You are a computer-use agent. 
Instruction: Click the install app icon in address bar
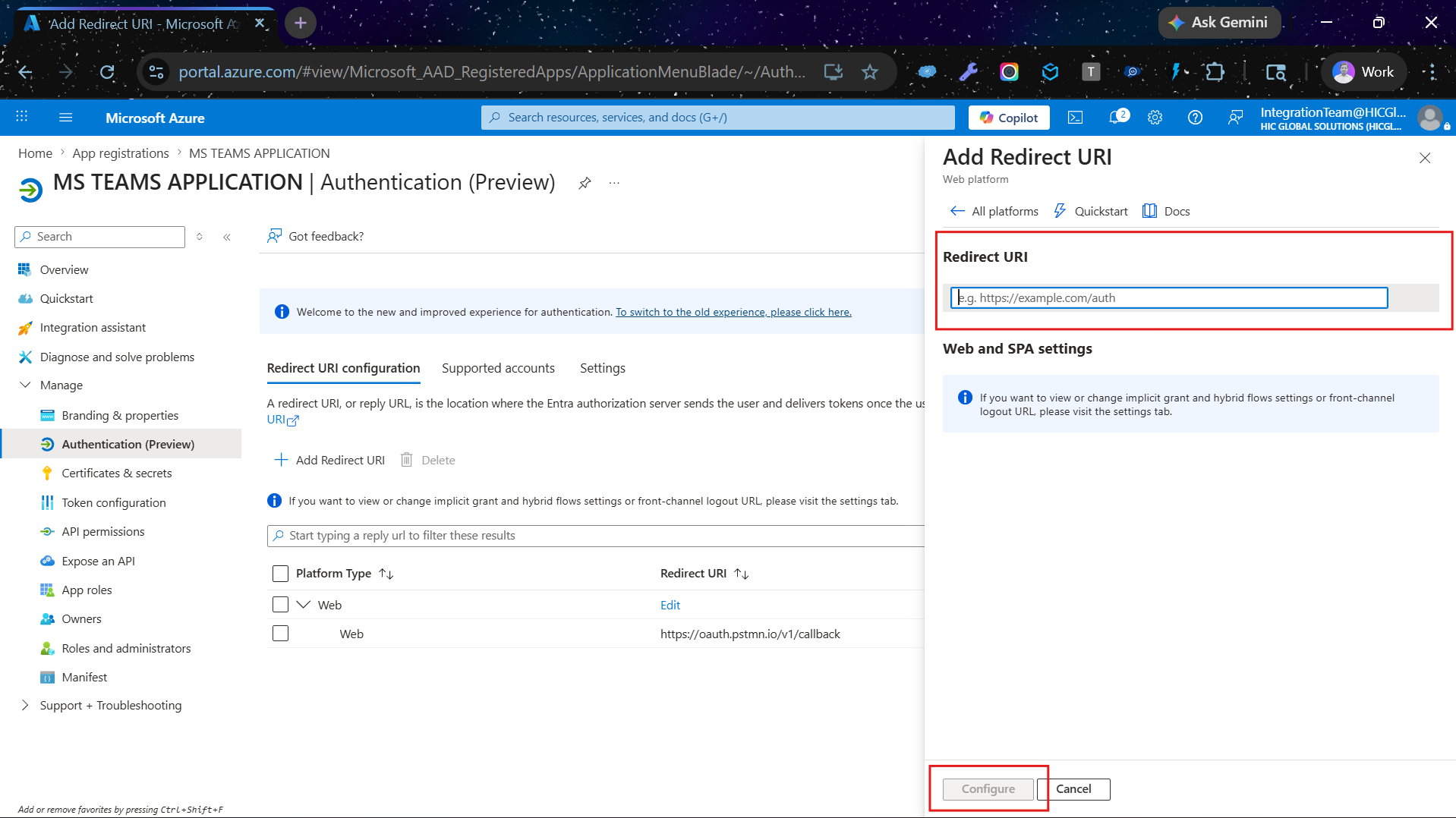834,72
